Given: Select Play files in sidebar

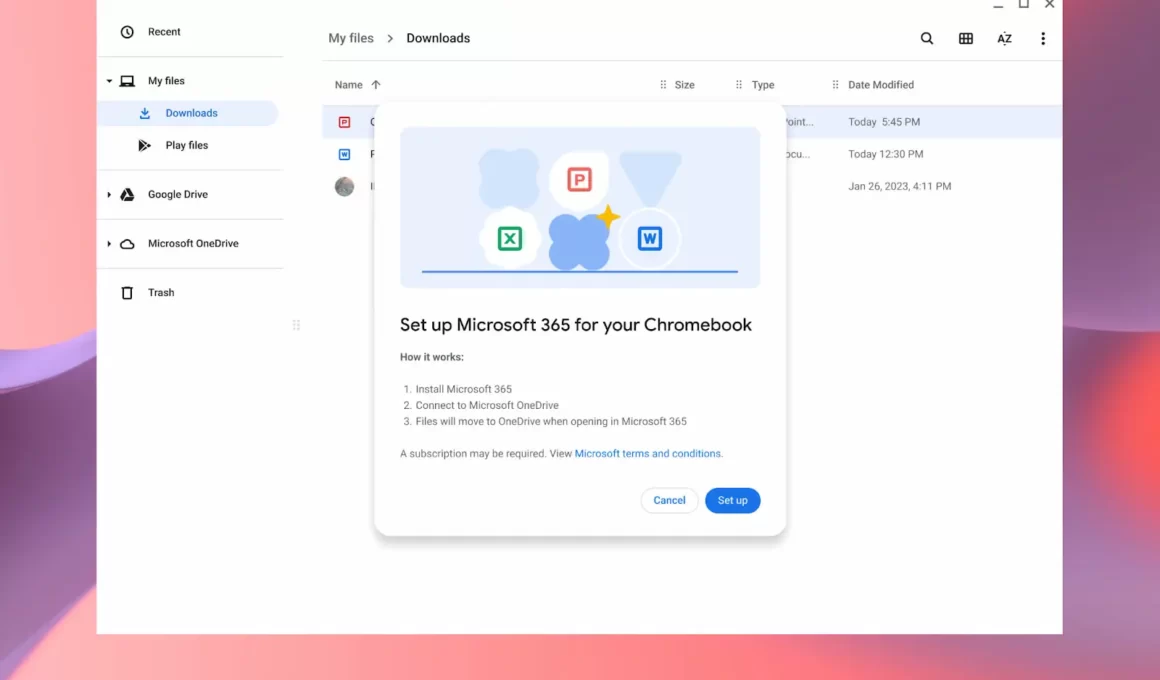Looking at the screenshot, I should 186,145.
